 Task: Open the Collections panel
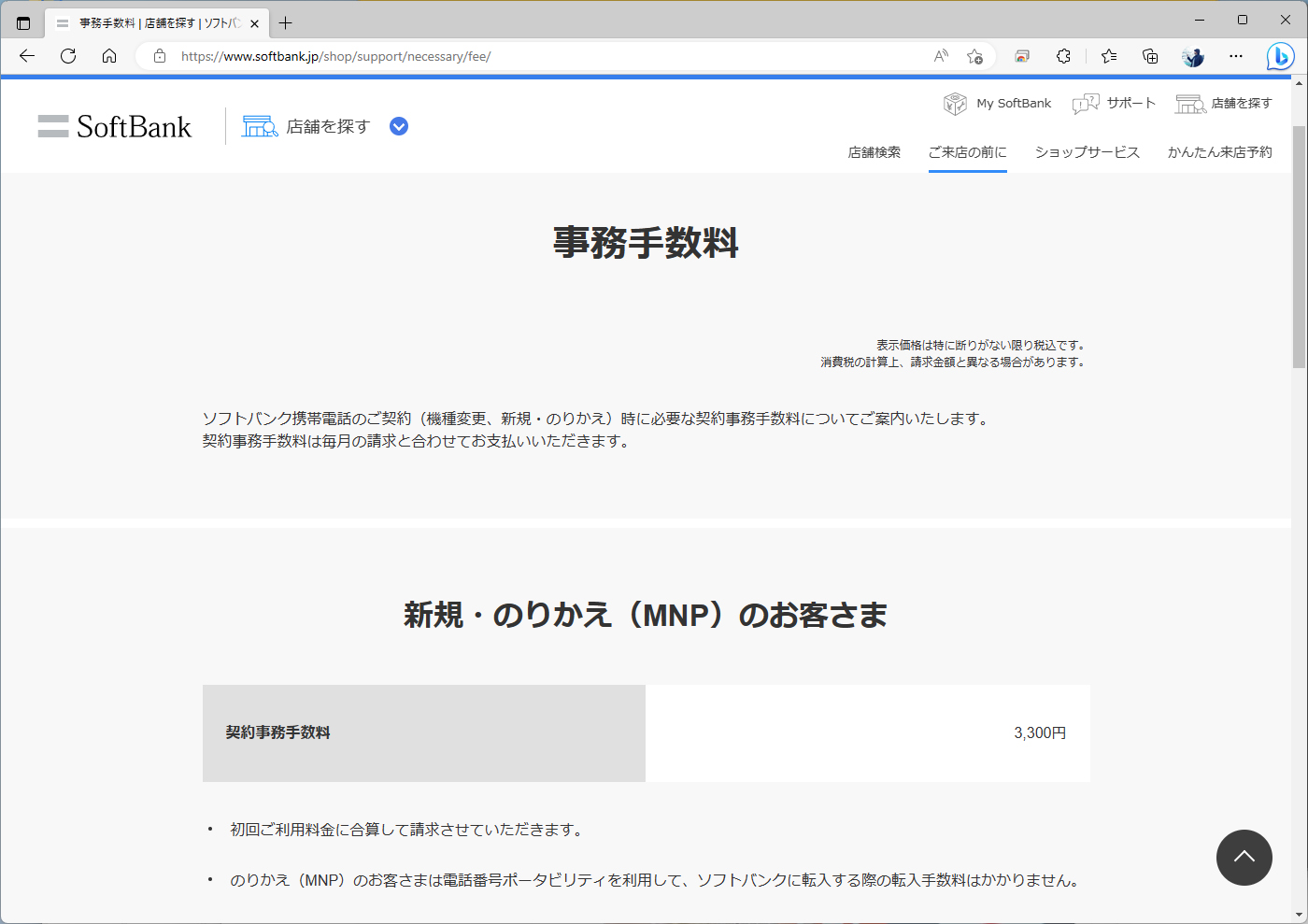tap(1150, 56)
